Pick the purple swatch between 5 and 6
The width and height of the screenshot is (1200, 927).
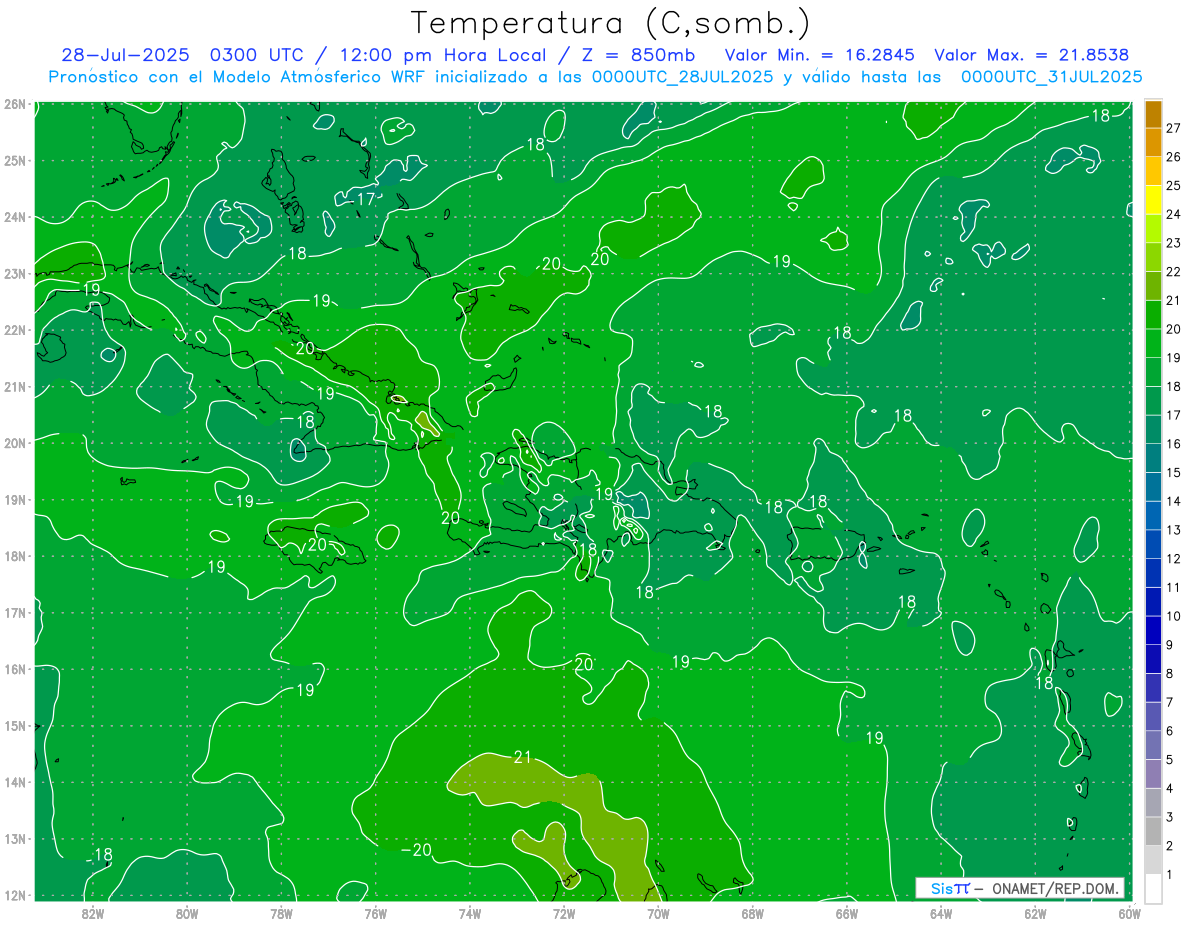coord(1154,745)
